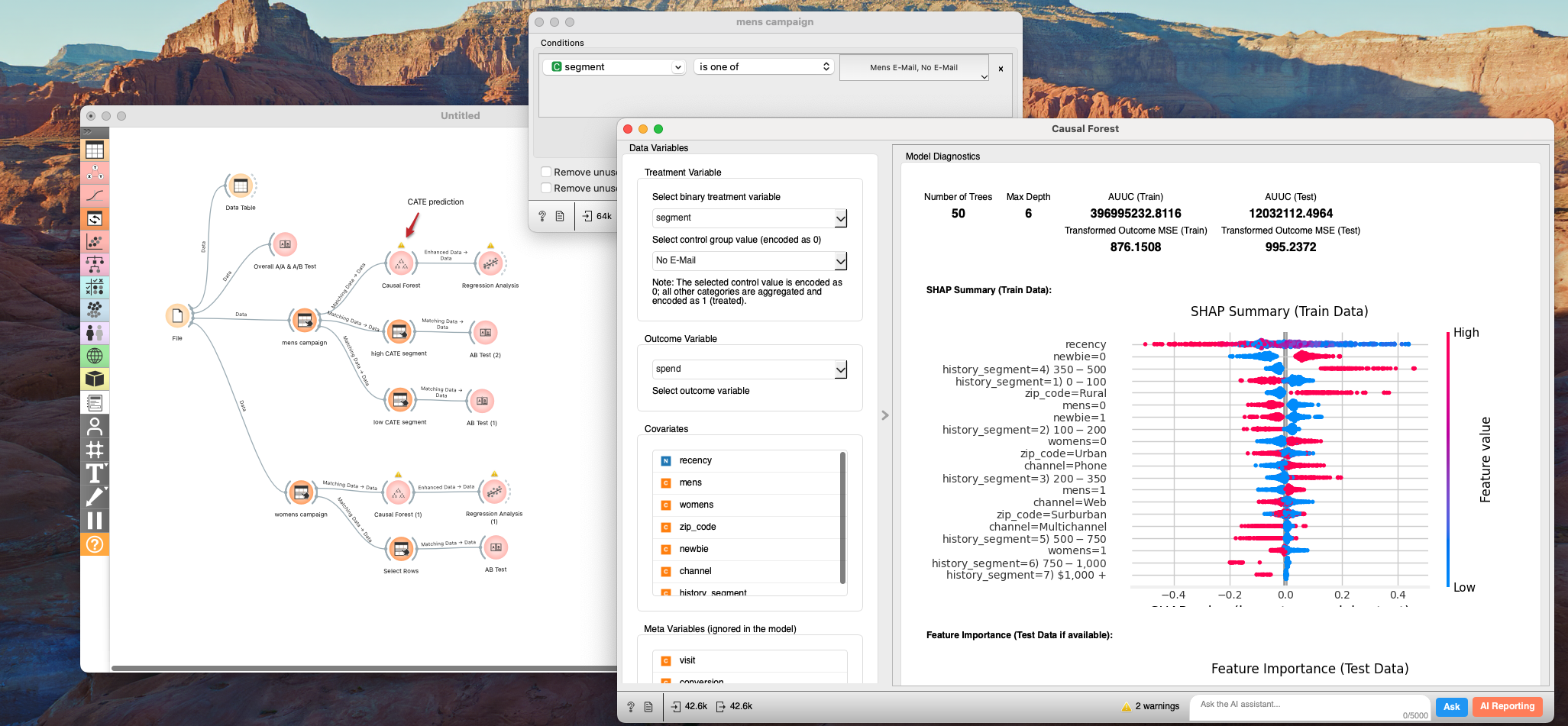Select zip_code in the Covariates list

[697, 527]
